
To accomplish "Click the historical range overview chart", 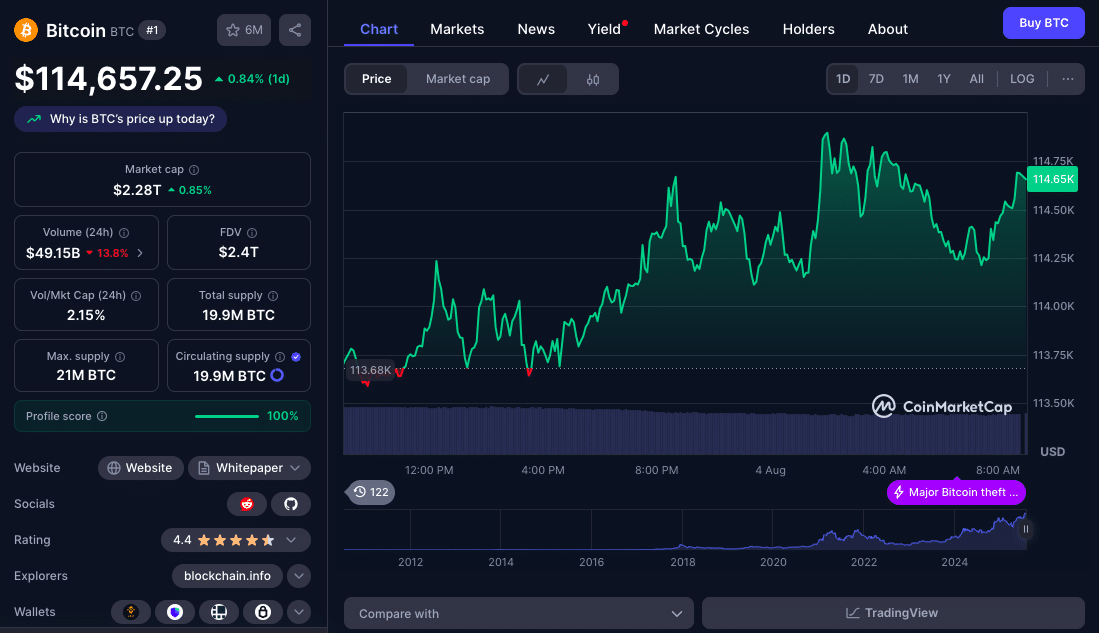I will (685, 530).
